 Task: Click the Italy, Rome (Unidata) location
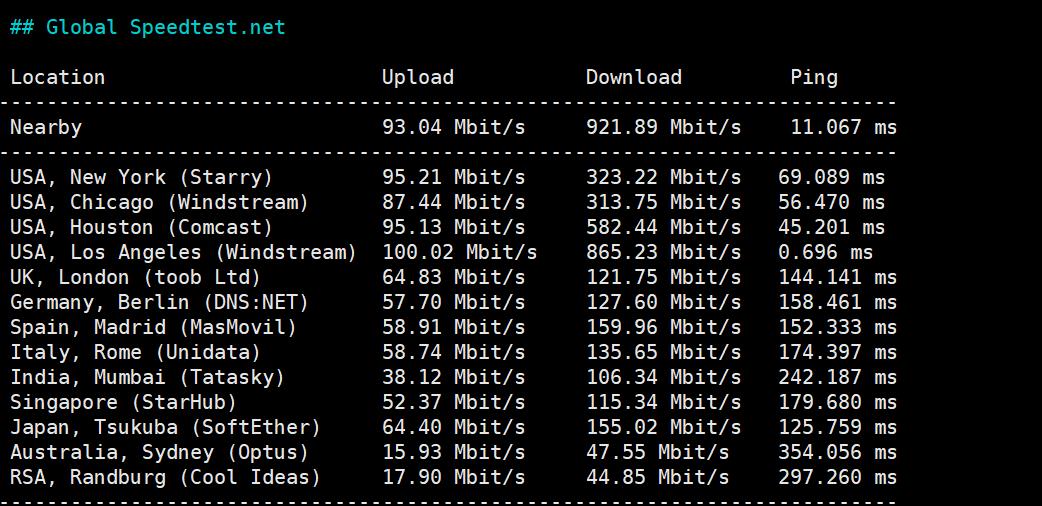coord(135,352)
